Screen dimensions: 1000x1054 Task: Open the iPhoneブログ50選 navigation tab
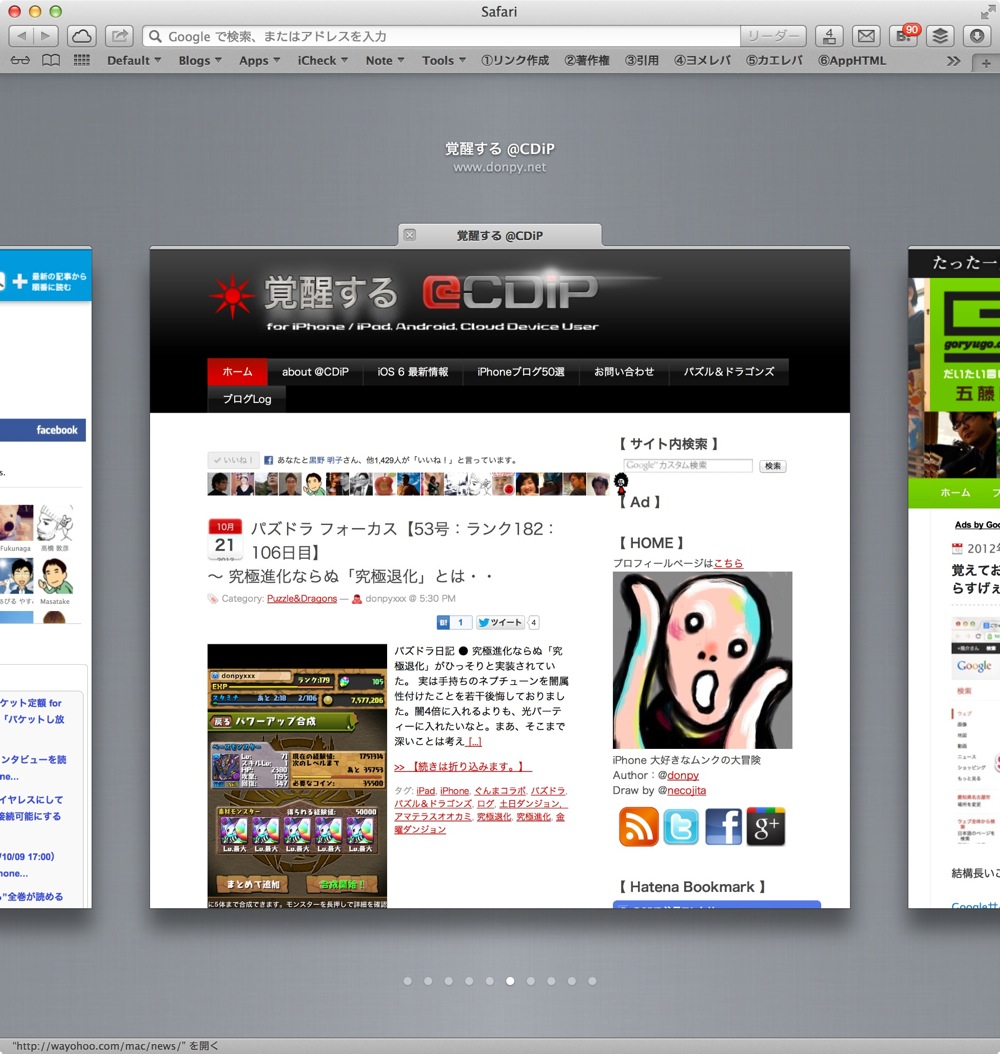coord(521,372)
